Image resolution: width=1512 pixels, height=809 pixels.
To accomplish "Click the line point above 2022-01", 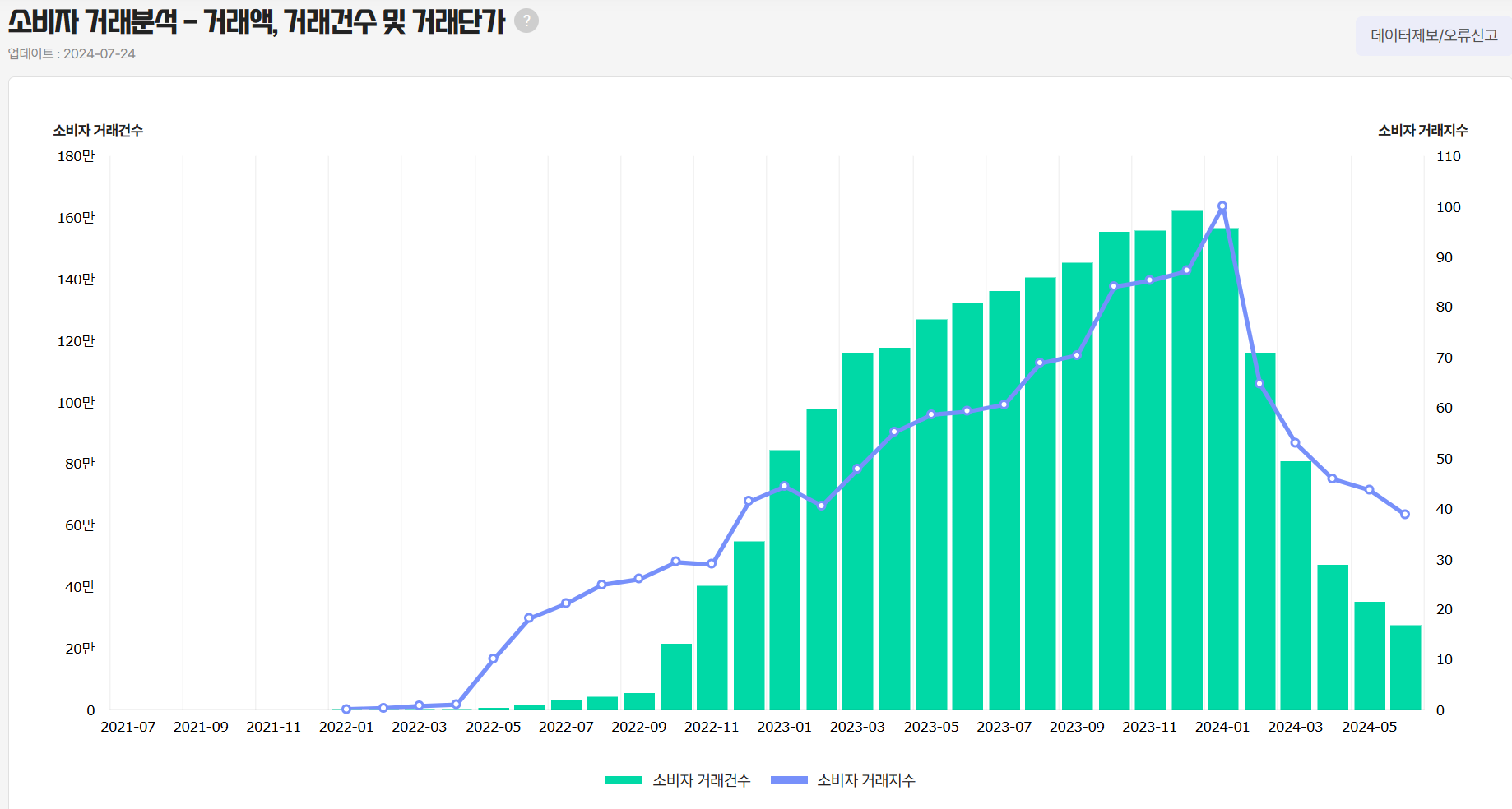I will 346,709.
